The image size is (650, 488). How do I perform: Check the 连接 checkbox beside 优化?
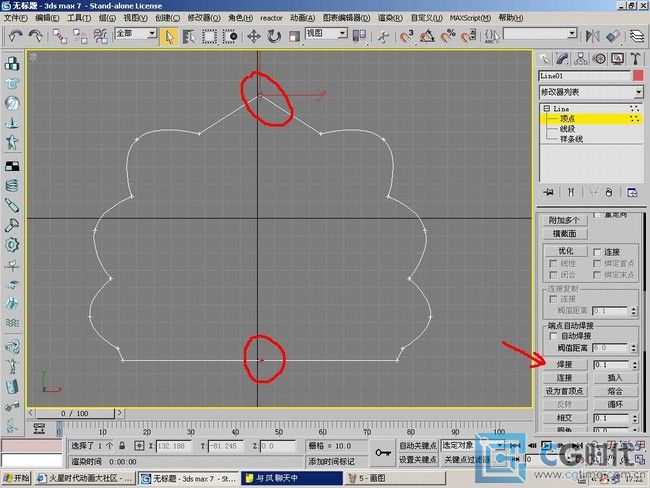(x=597, y=252)
